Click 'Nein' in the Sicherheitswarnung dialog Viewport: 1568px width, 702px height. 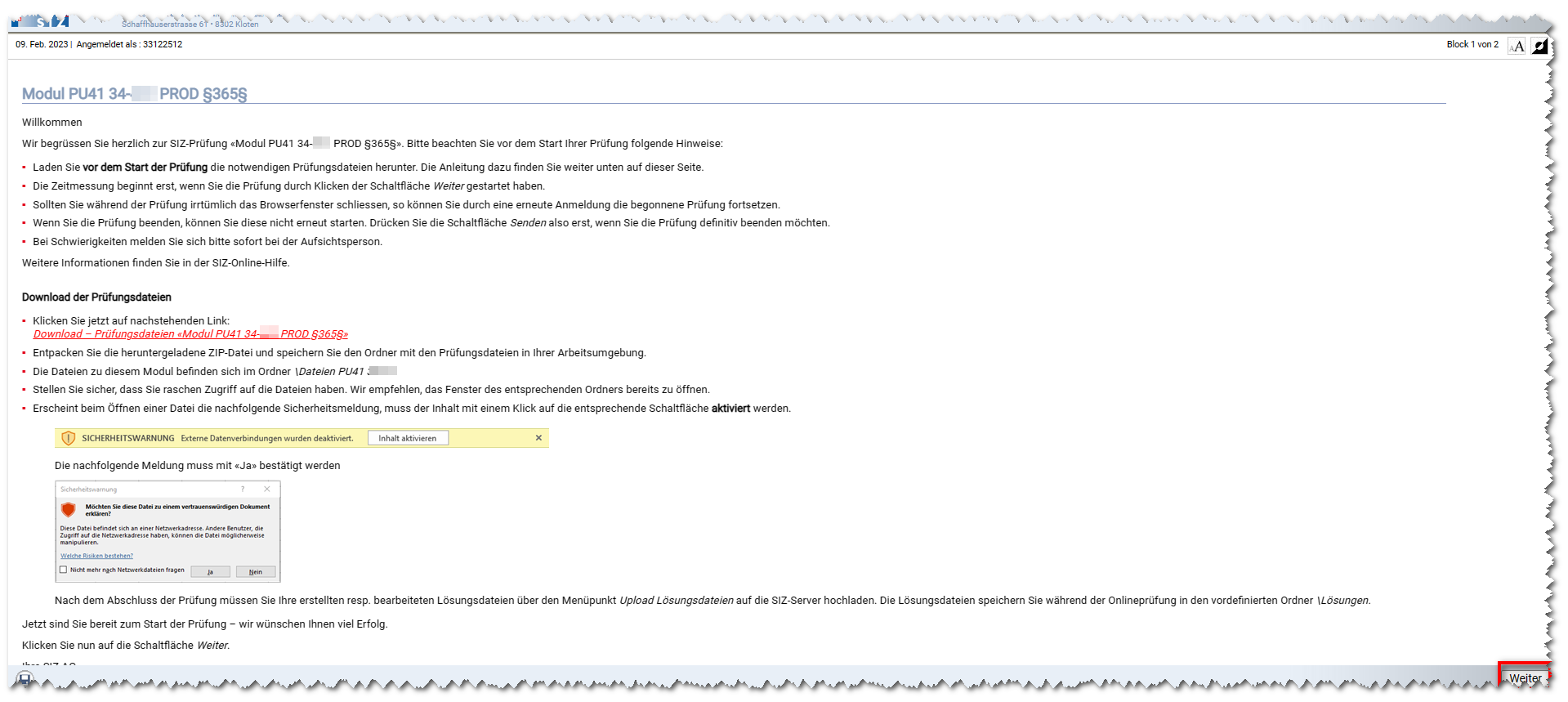pos(256,571)
